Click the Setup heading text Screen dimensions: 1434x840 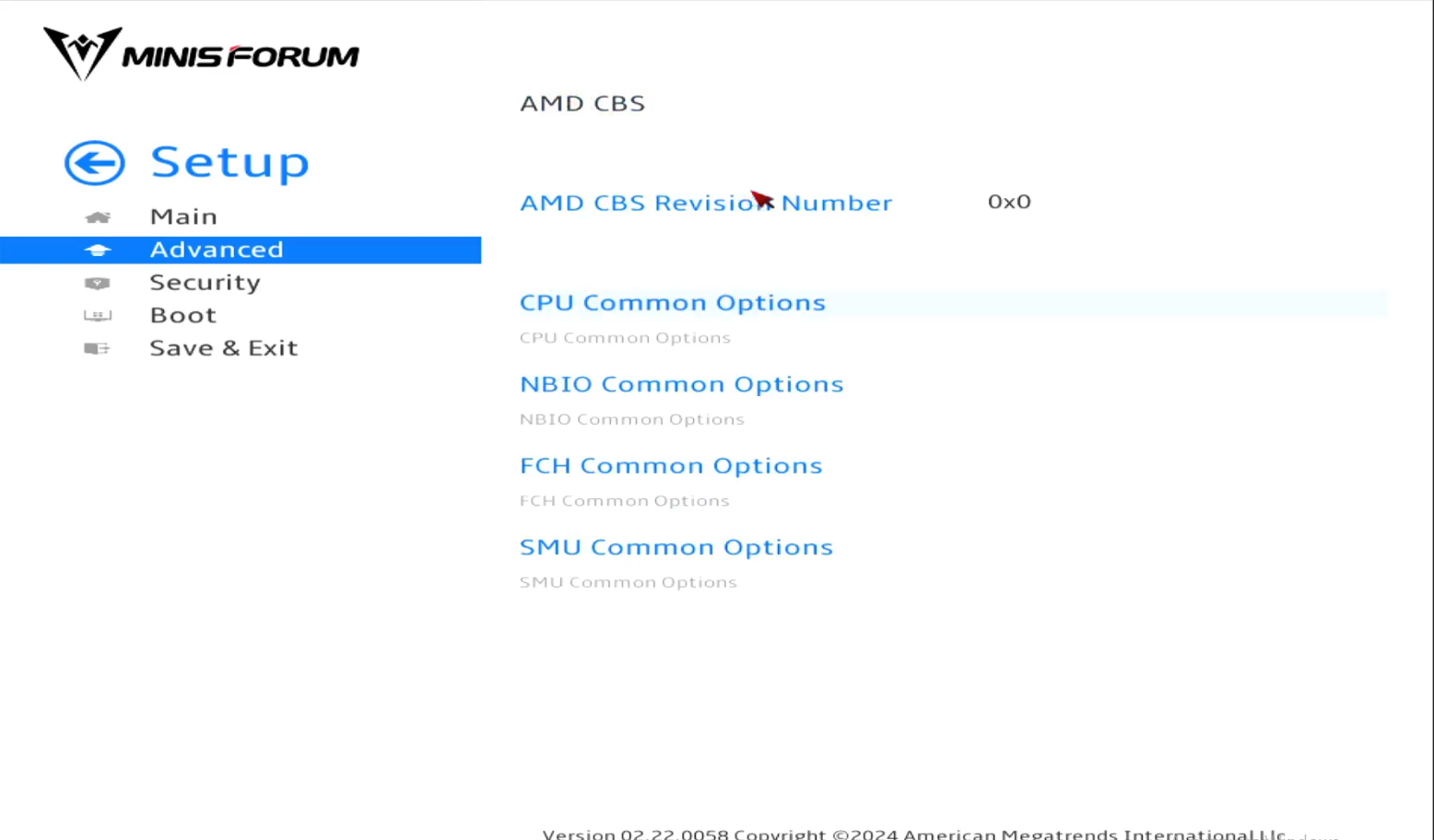click(229, 163)
